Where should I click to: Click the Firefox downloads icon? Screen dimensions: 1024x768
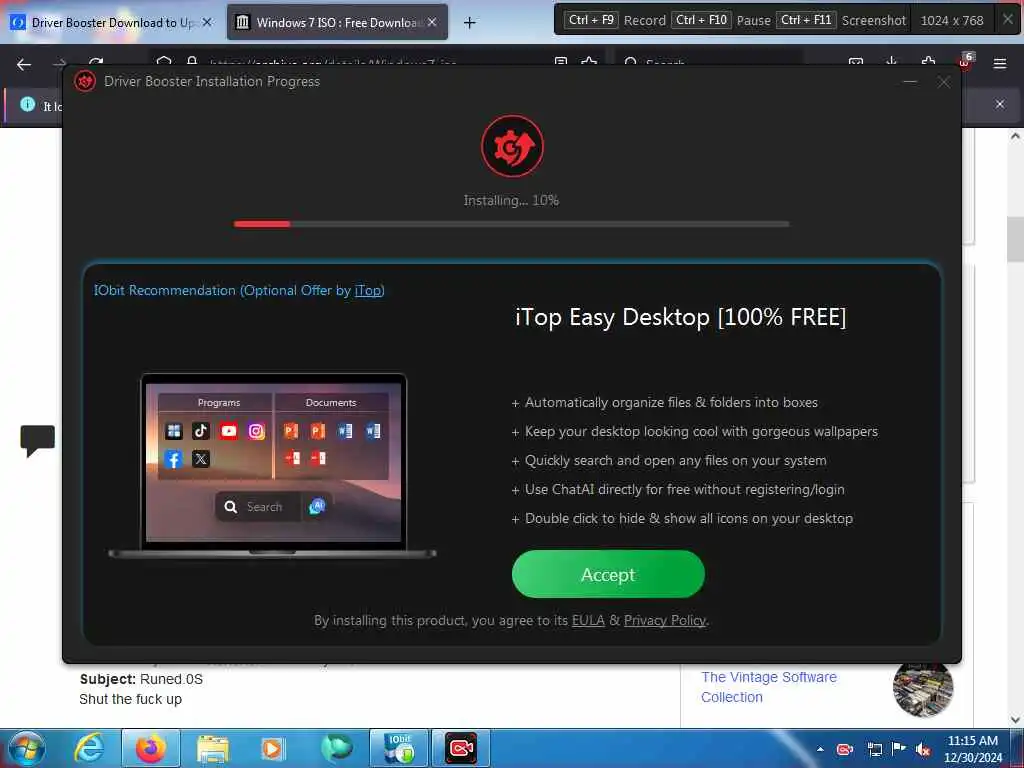tap(891, 63)
